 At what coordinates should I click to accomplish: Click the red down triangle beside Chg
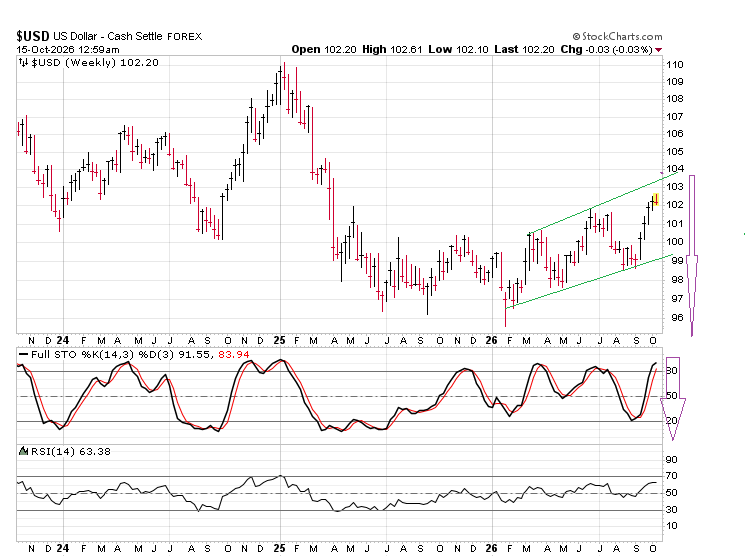(659, 50)
